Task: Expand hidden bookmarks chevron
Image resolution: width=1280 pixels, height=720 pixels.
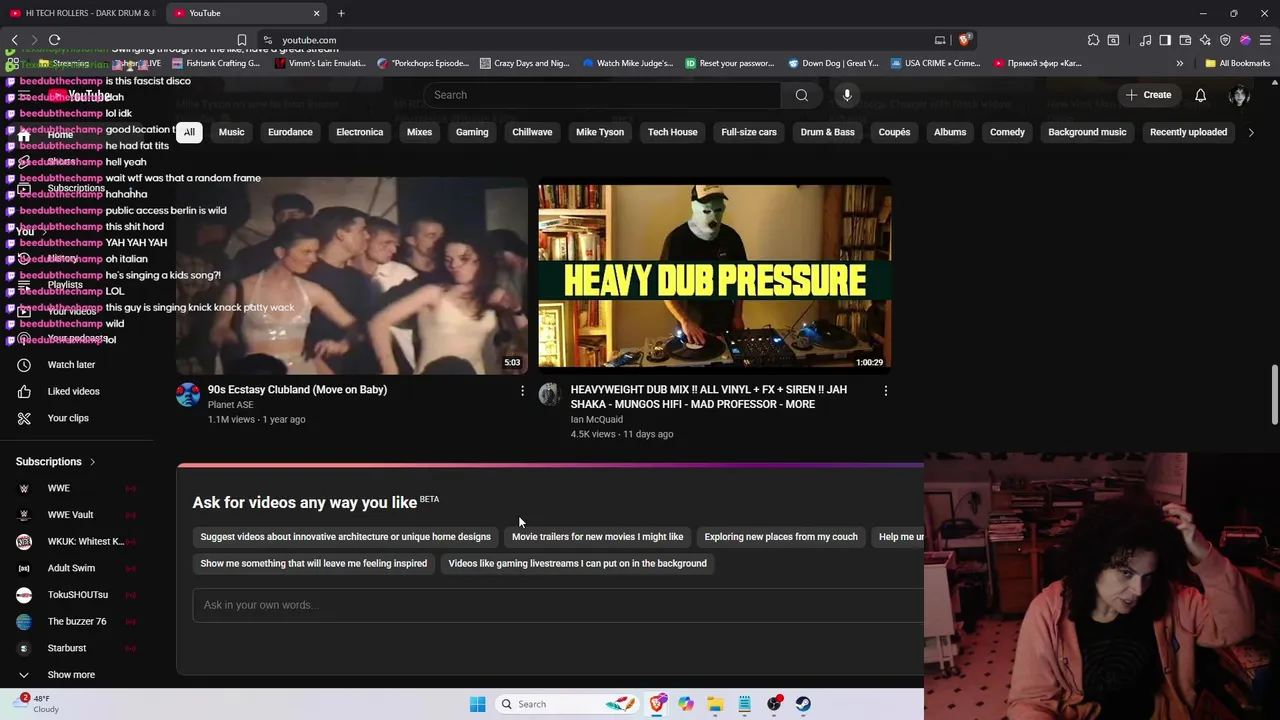Action: pyautogui.click(x=1180, y=63)
